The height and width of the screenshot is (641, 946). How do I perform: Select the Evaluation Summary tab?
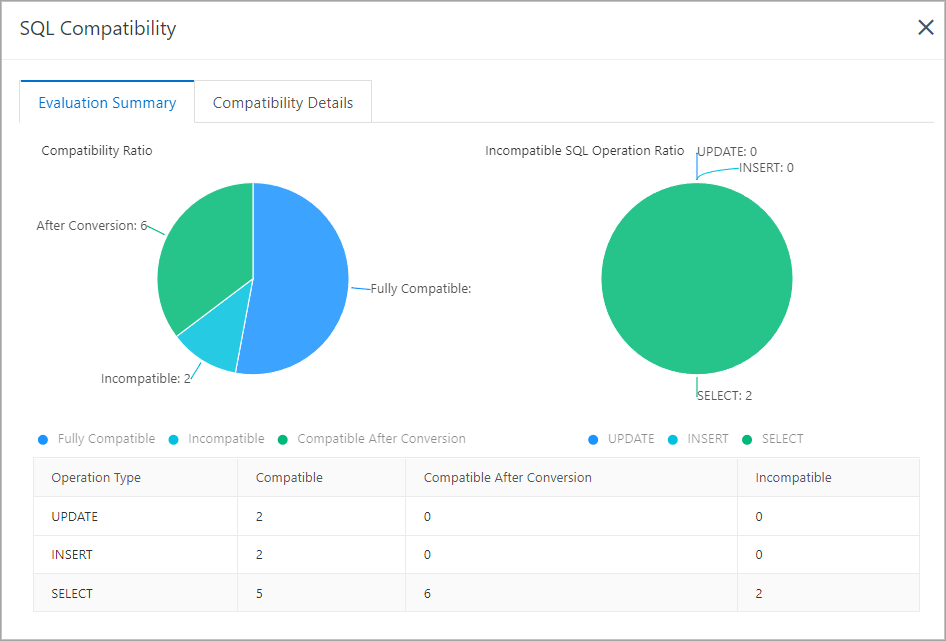point(107,102)
